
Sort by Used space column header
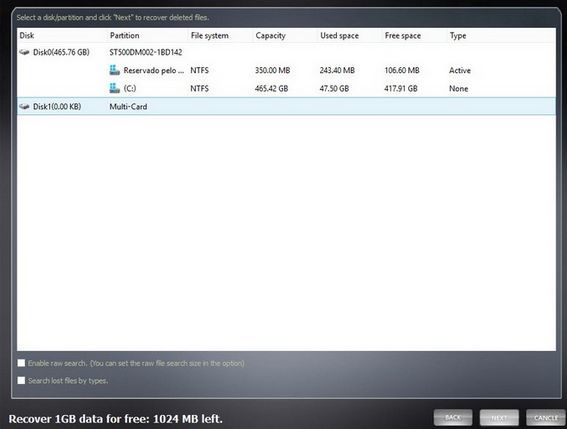(x=339, y=35)
